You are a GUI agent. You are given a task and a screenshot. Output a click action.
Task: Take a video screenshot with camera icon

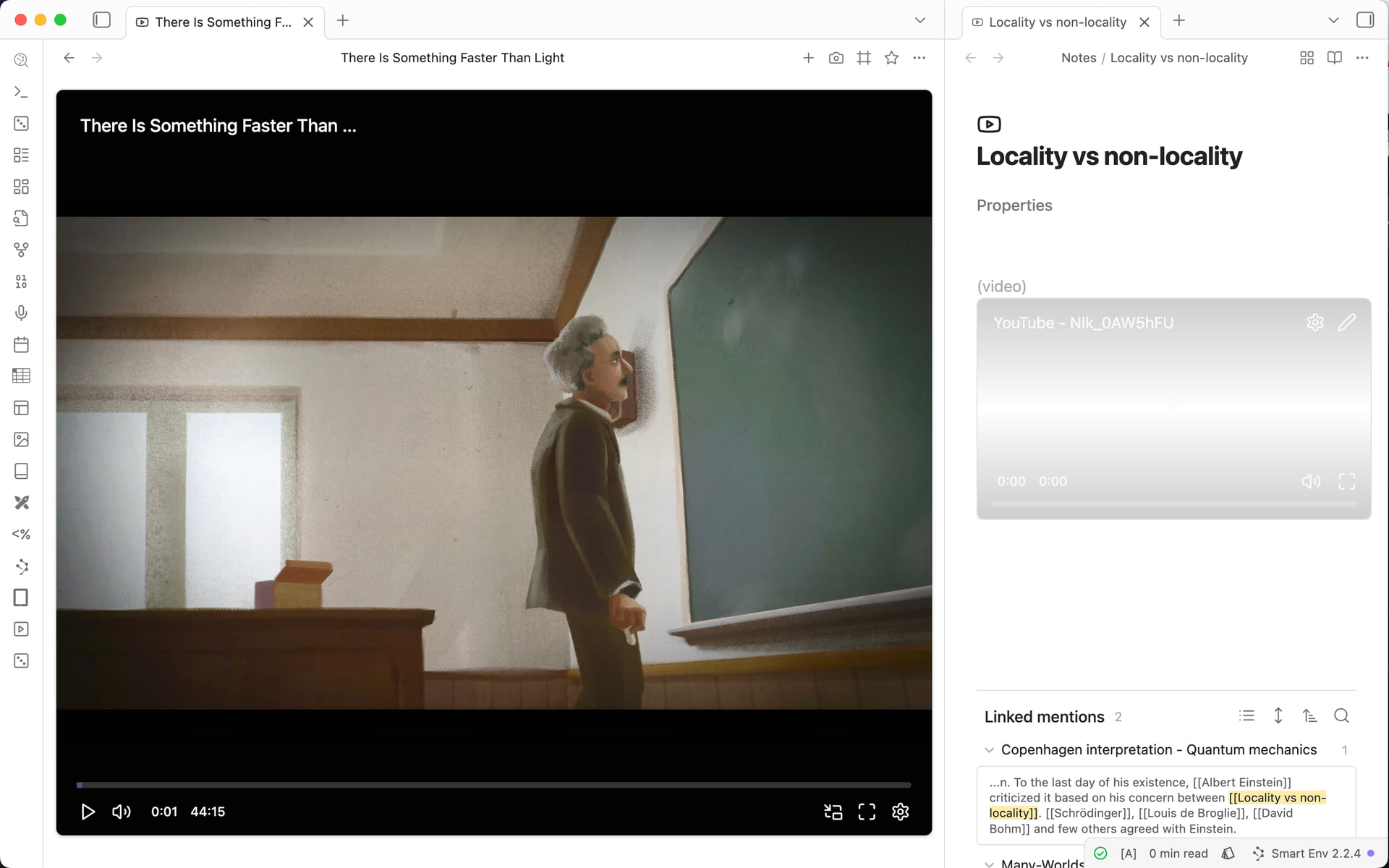(836, 58)
